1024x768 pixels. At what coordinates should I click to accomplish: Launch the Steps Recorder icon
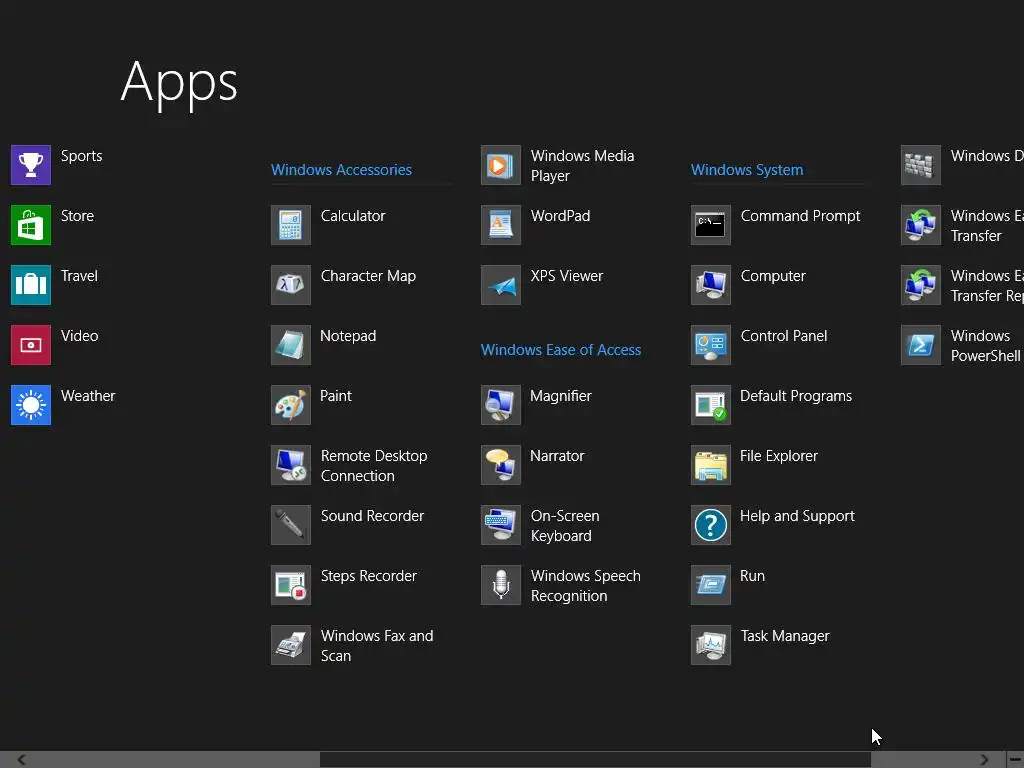click(291, 585)
